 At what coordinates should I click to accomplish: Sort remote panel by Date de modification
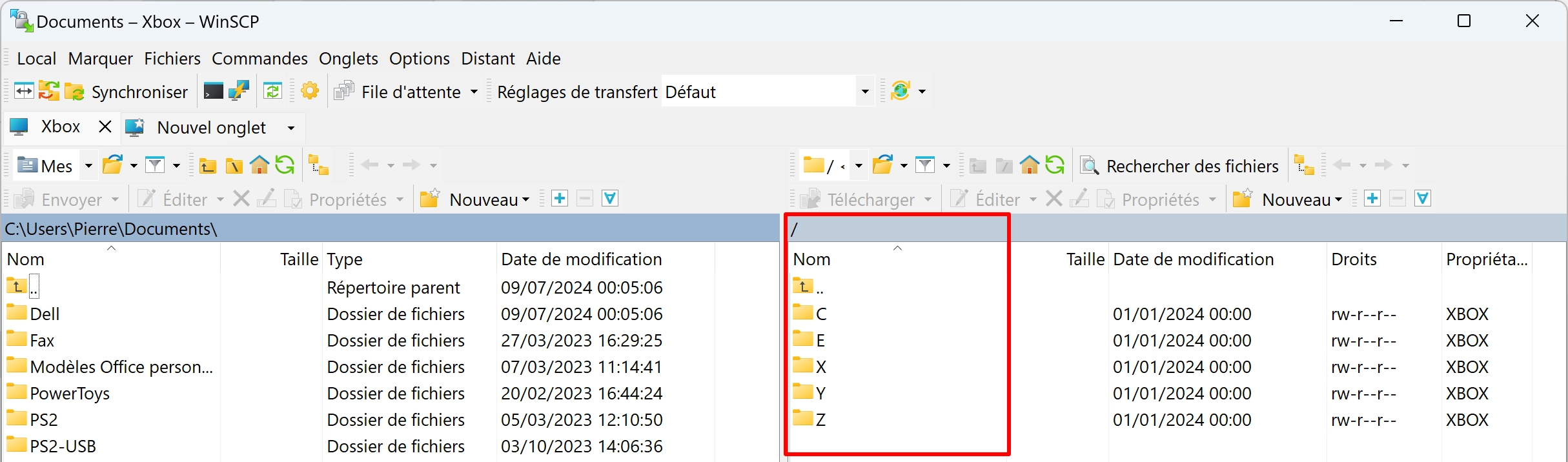[1217, 259]
